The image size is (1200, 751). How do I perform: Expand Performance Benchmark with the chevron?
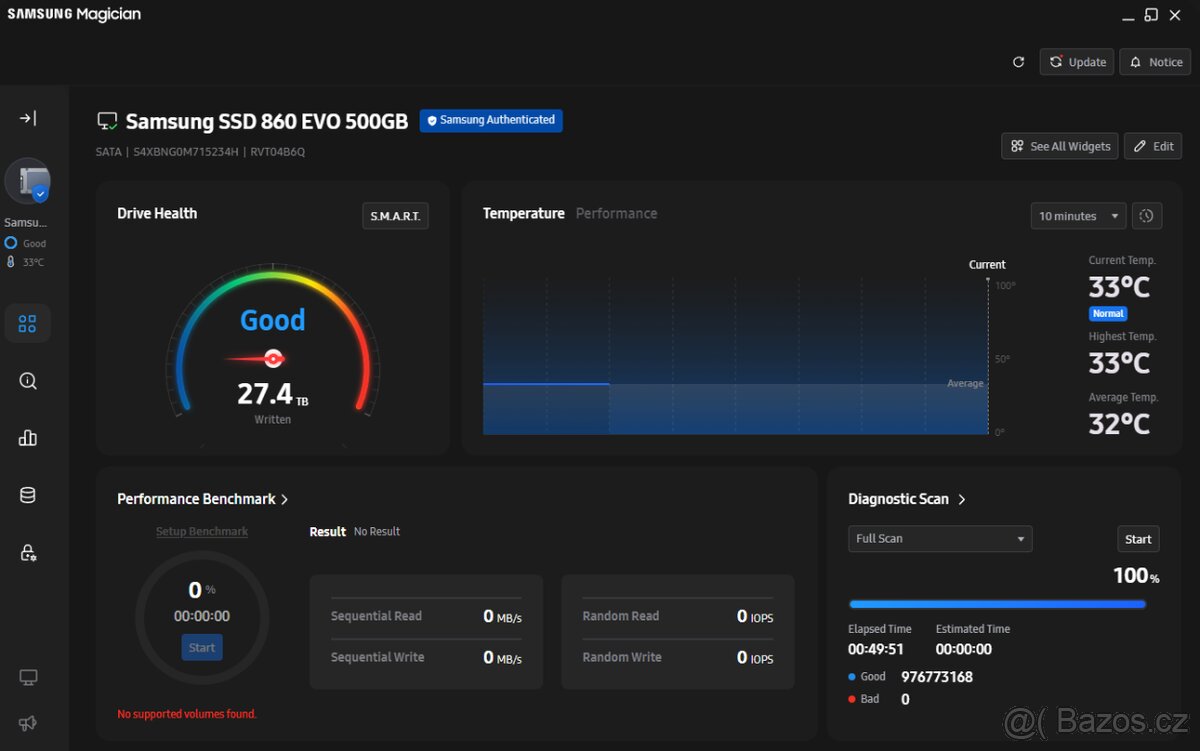pos(285,499)
